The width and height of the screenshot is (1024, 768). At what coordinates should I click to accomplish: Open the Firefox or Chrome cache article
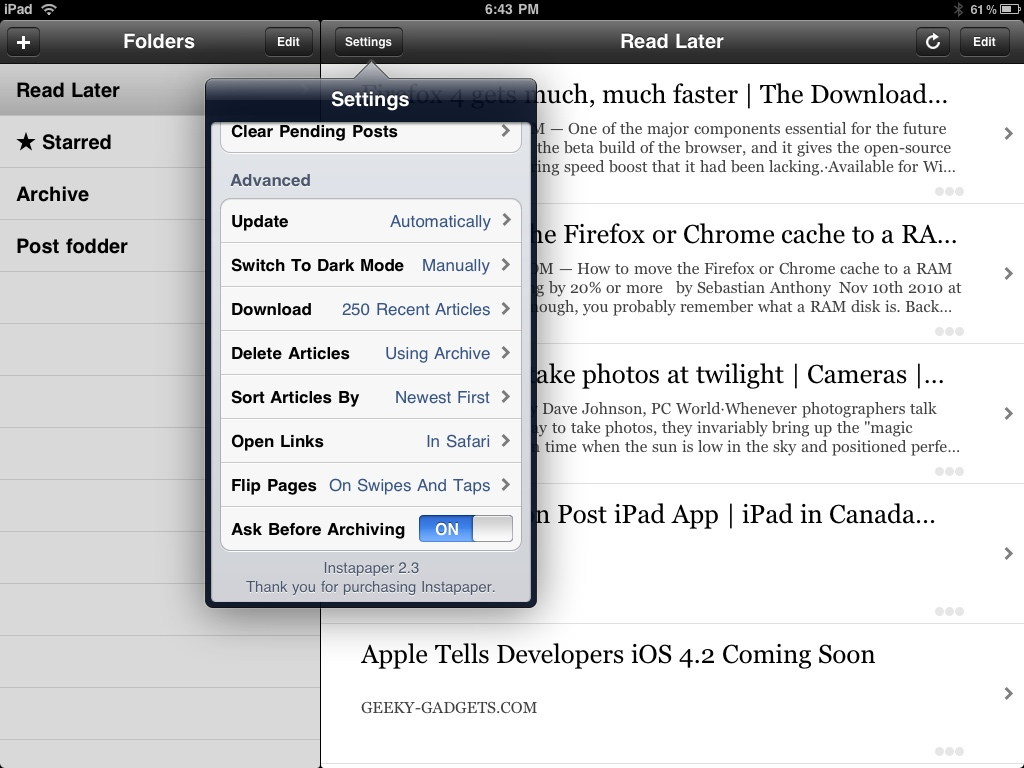780,274
